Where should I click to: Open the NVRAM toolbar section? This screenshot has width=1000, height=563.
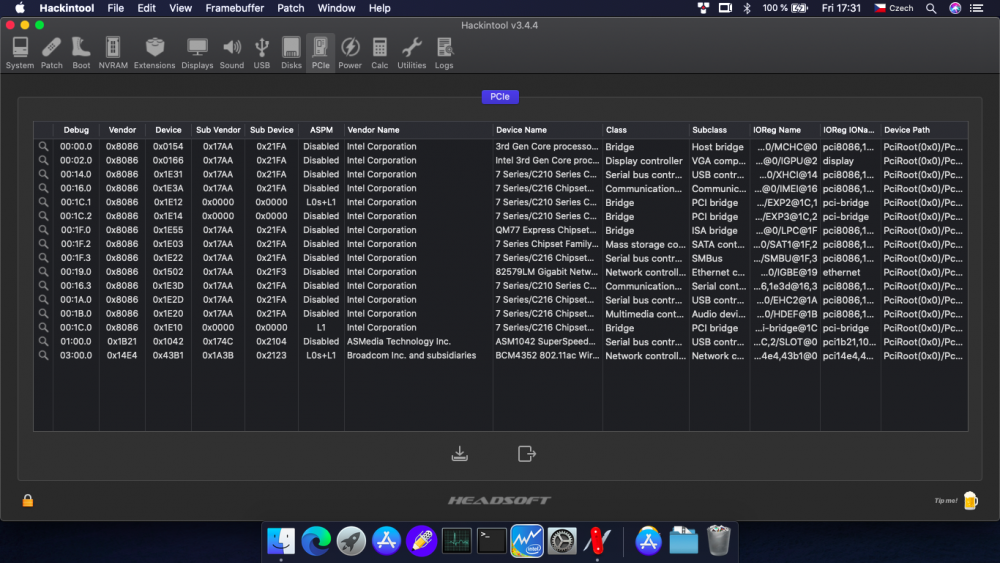click(x=113, y=52)
